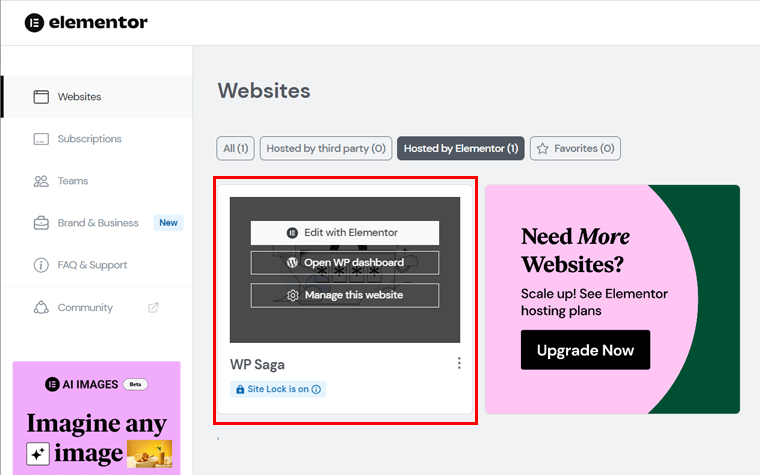Click the Websites page heading

coord(264,91)
